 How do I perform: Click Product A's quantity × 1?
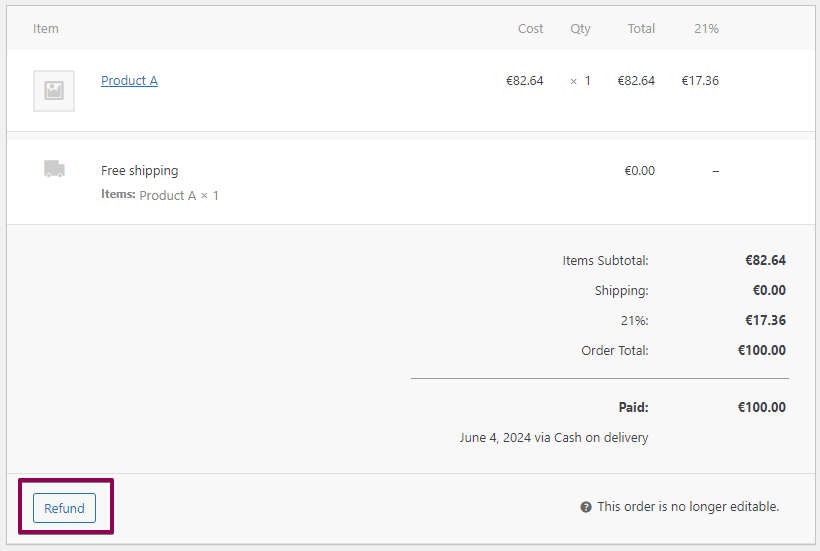tap(581, 81)
